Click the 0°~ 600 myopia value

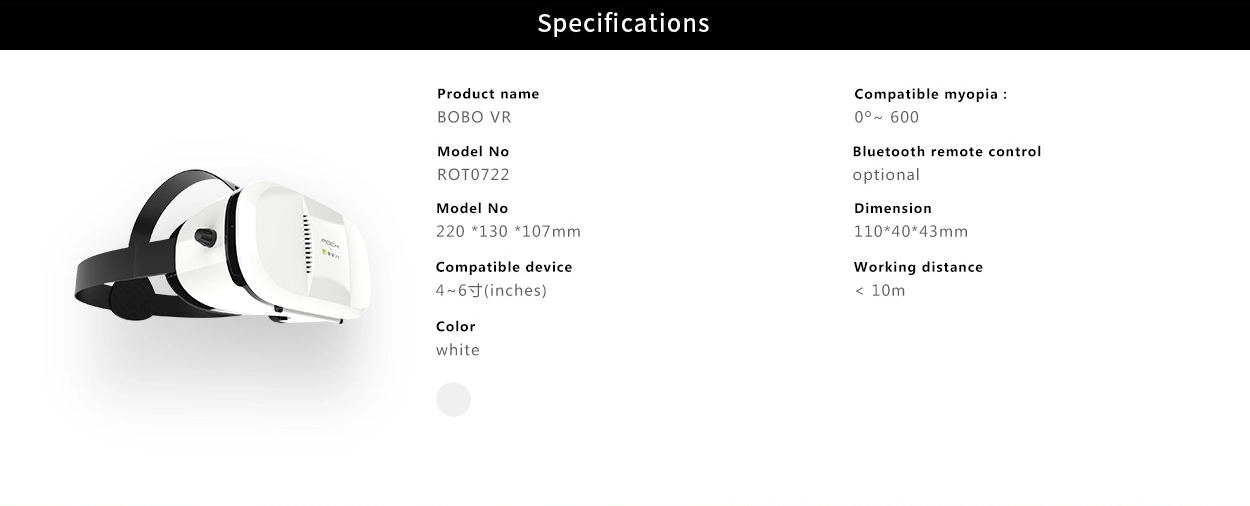886,117
